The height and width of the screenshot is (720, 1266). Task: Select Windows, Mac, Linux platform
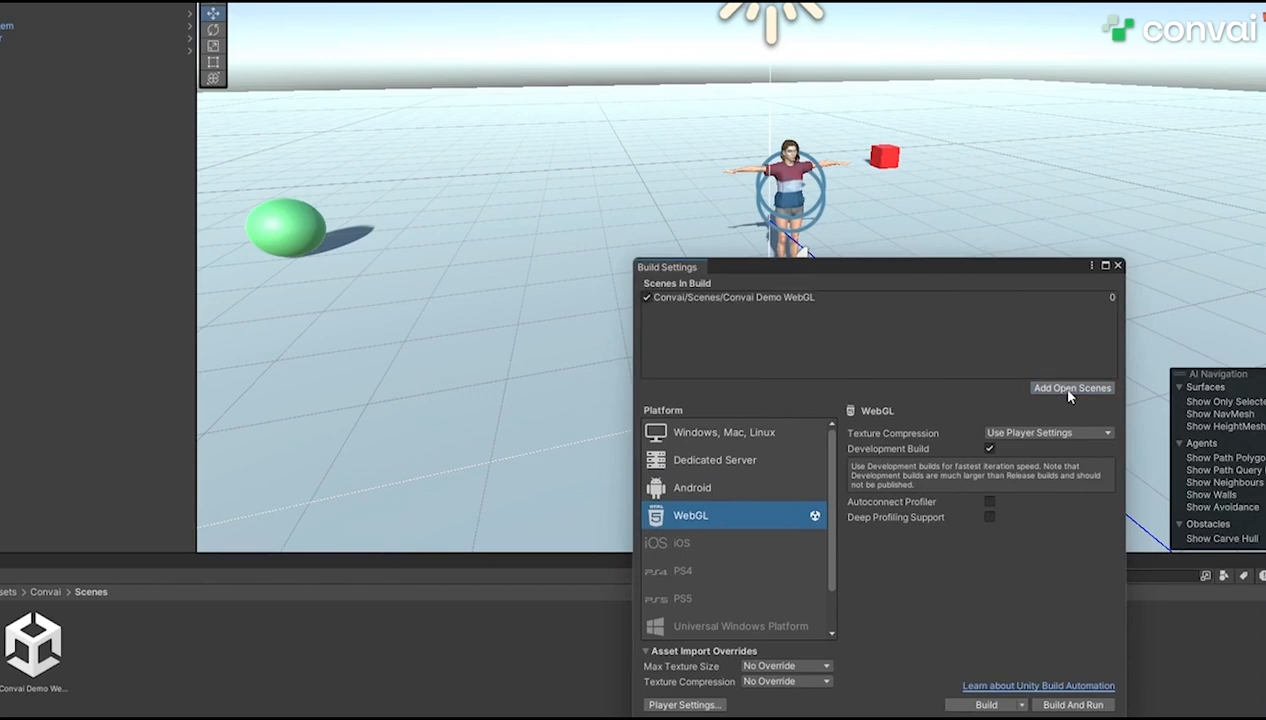click(724, 432)
